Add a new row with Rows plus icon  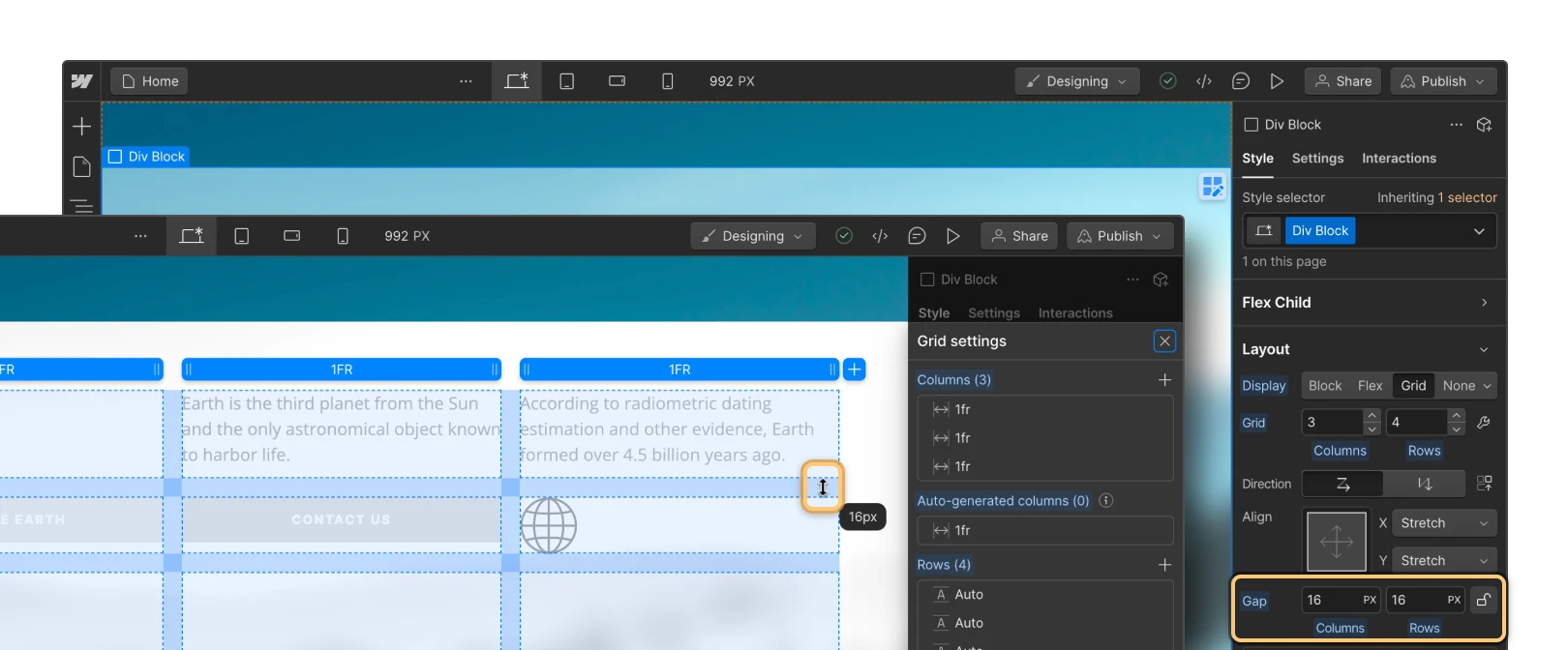coord(1164,565)
